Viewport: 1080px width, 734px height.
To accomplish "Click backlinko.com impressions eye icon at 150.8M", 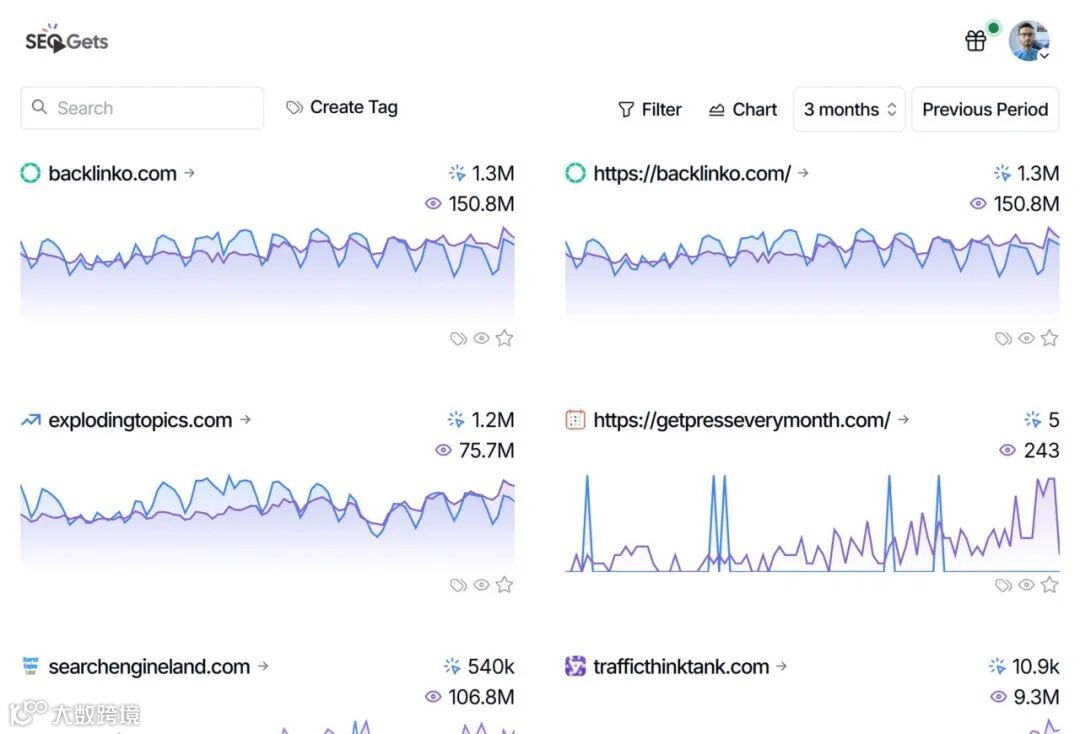I will [433, 203].
